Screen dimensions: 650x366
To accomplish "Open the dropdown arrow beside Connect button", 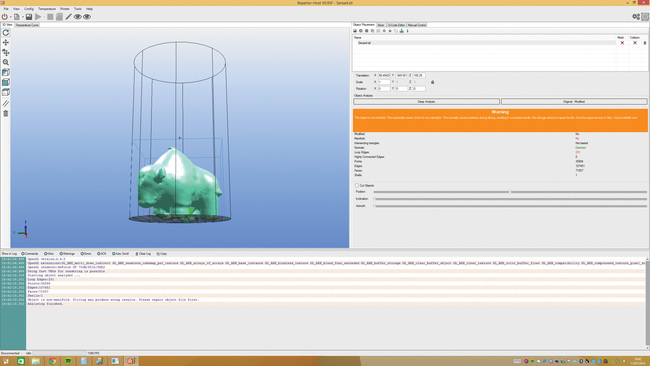I will (10, 17).
